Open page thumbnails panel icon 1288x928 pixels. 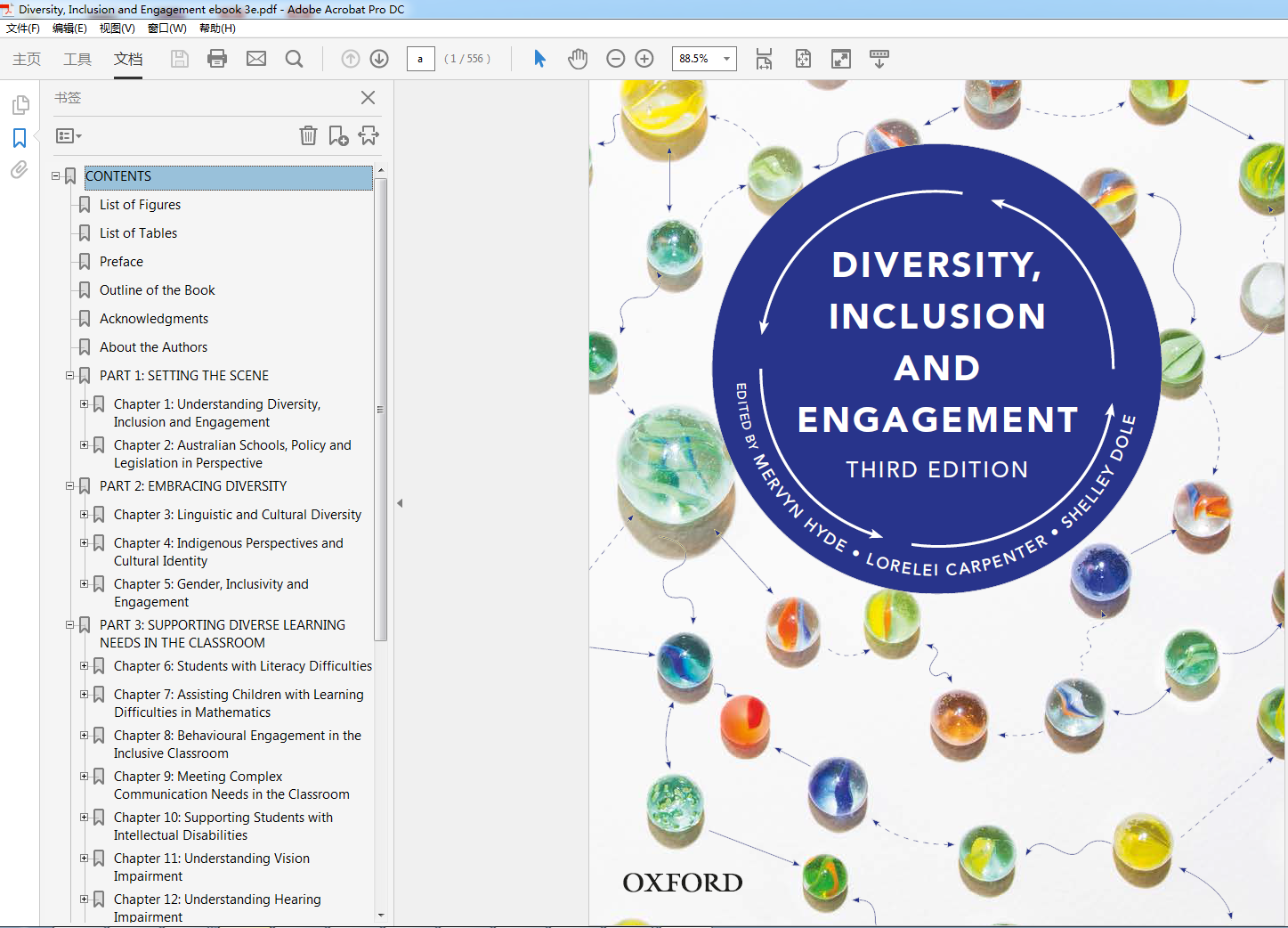20,105
